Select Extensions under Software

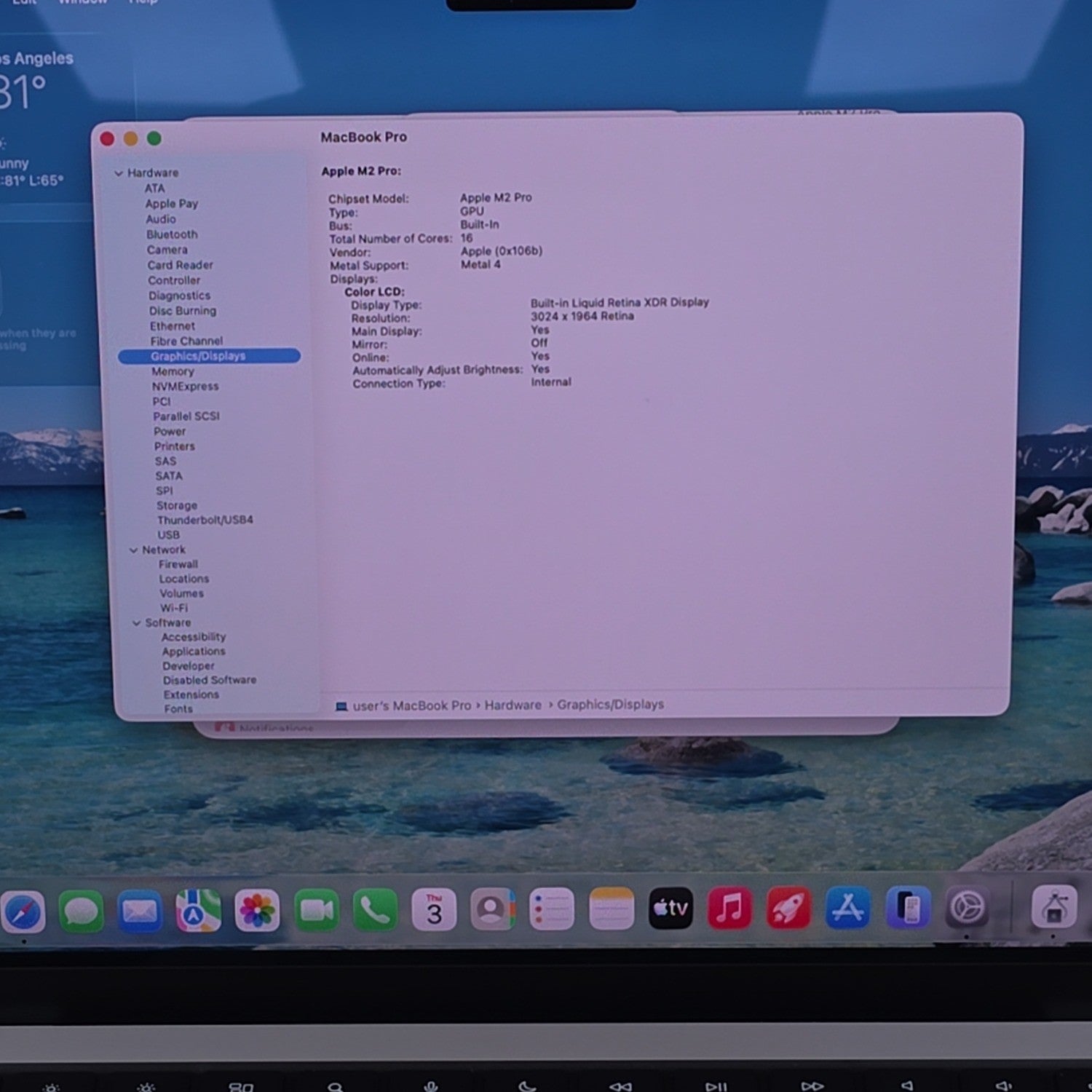pyautogui.click(x=191, y=695)
